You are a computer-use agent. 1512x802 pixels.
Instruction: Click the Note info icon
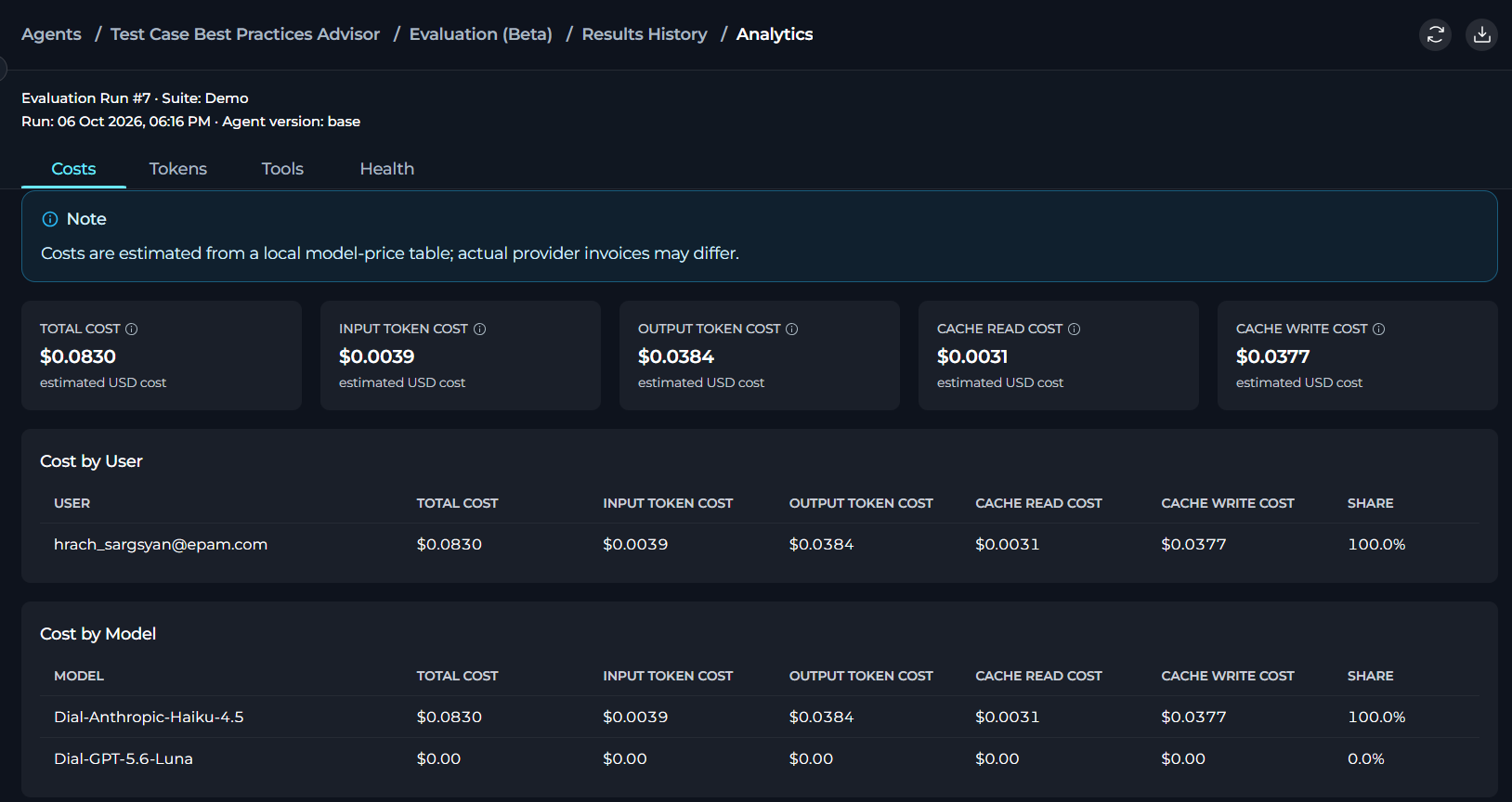[50, 219]
